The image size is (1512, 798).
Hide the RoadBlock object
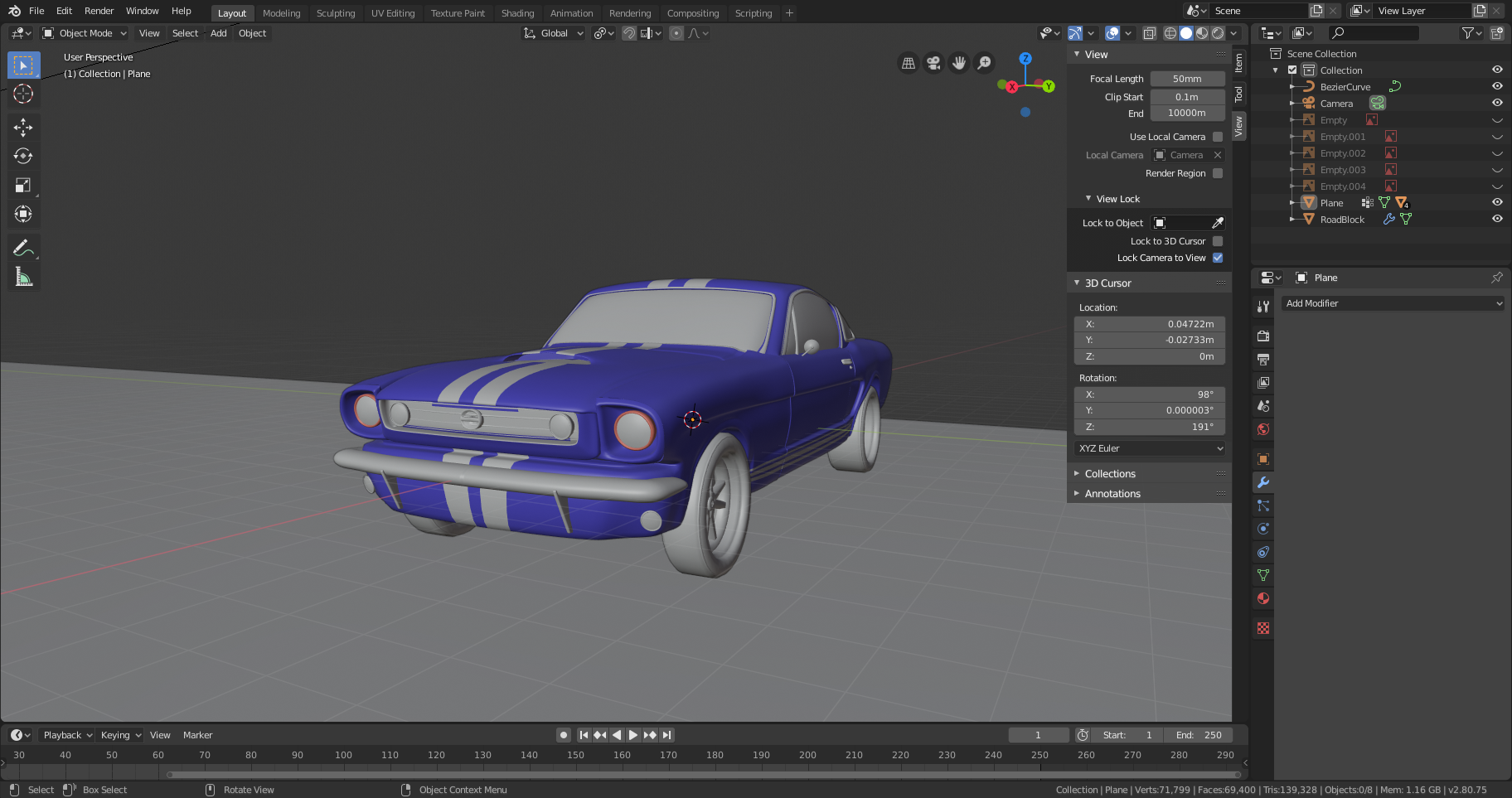(1496, 219)
